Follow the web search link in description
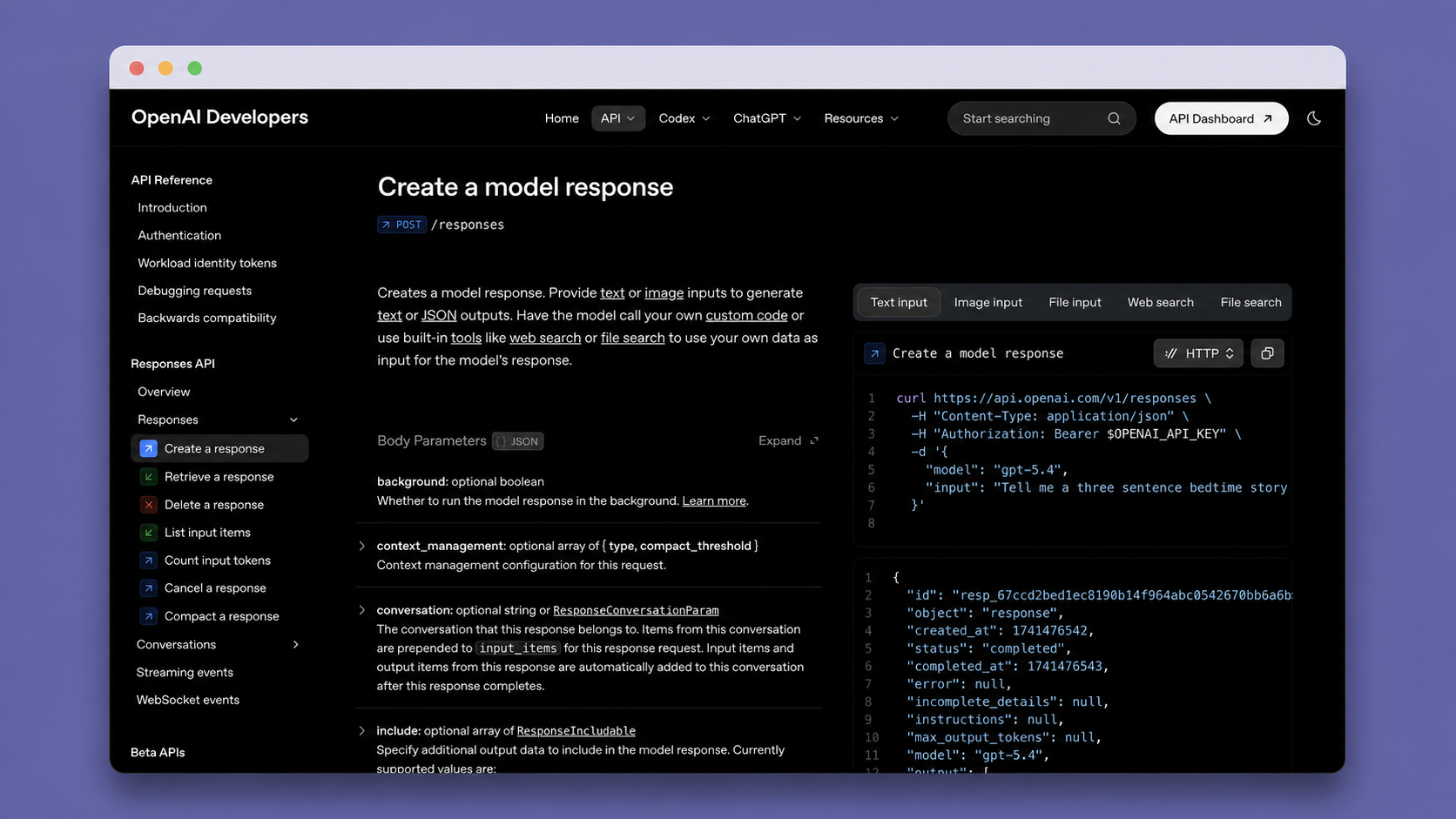1456x819 pixels. pos(545,338)
